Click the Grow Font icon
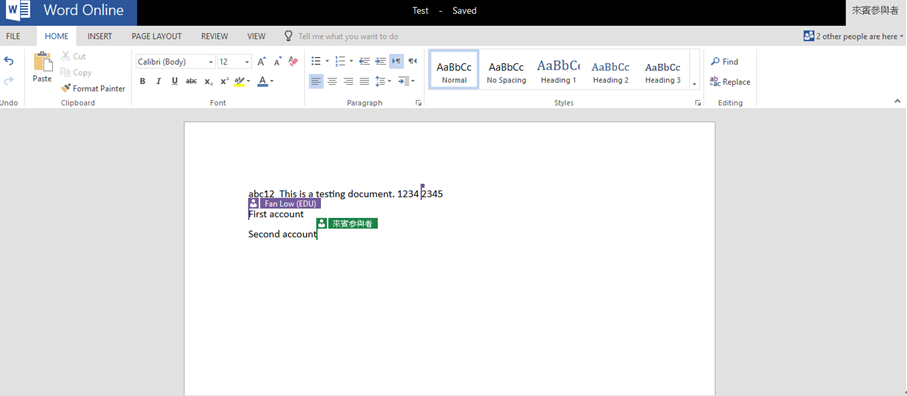Image resolution: width=907 pixels, height=396 pixels. click(261, 61)
